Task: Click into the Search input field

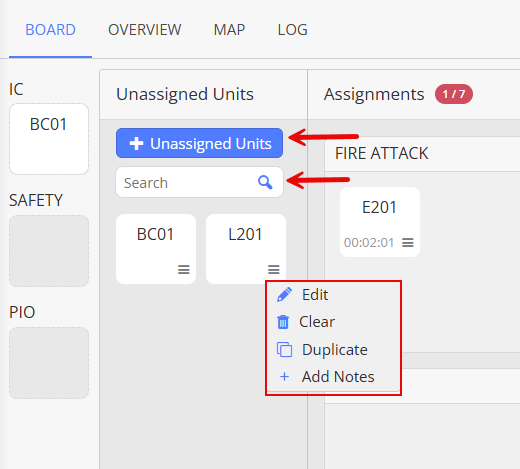Action: pos(199,182)
